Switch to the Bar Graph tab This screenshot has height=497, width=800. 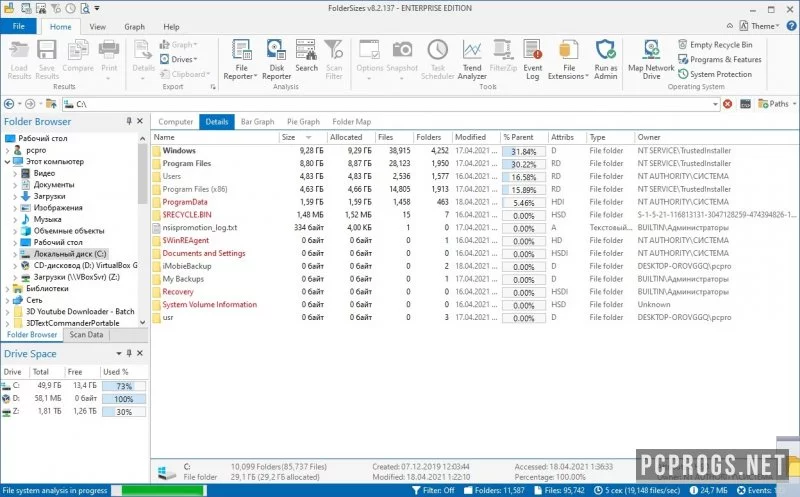[x=257, y=121]
